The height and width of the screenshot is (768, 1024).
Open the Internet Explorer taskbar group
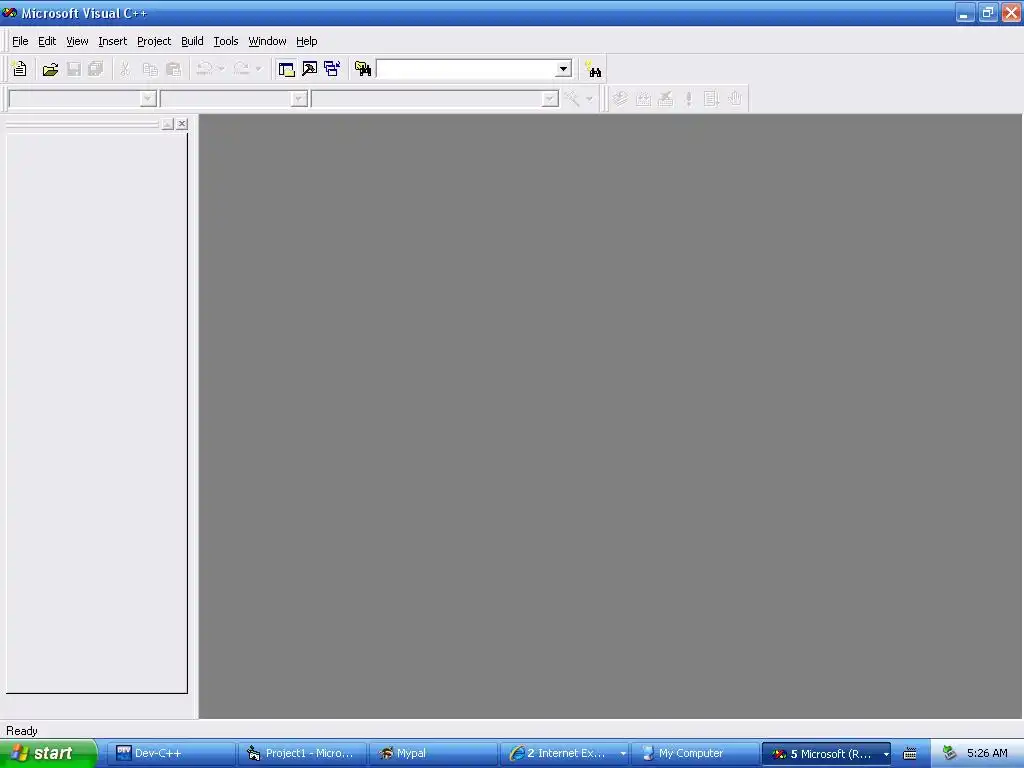coord(564,753)
